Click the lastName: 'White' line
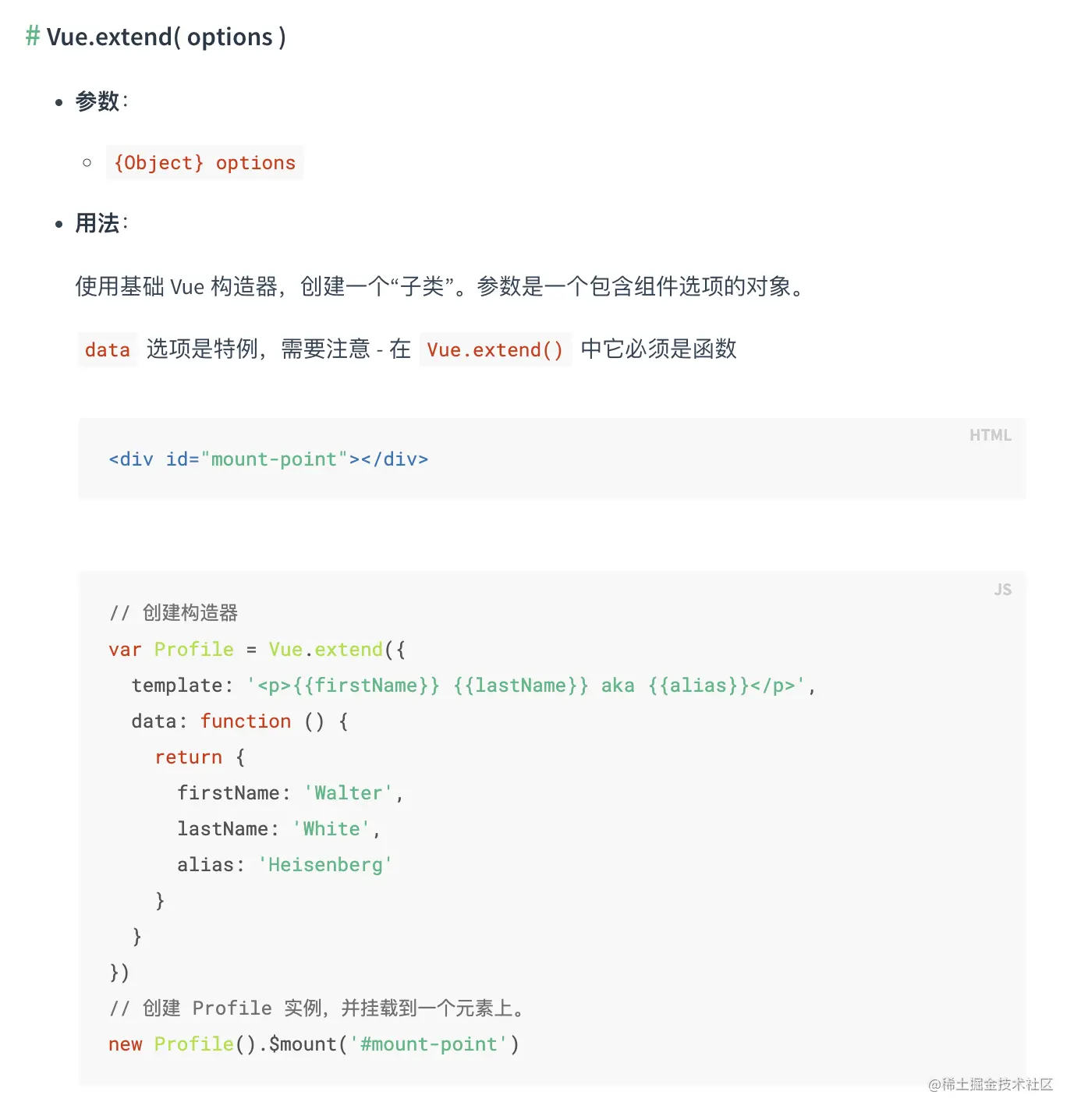 (x=278, y=828)
